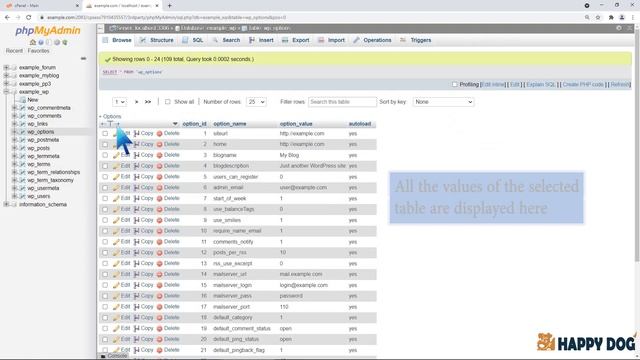Screen dimensions: 640x360
Task: Click the bookmark star in address bar
Action: click(x=598, y=18)
